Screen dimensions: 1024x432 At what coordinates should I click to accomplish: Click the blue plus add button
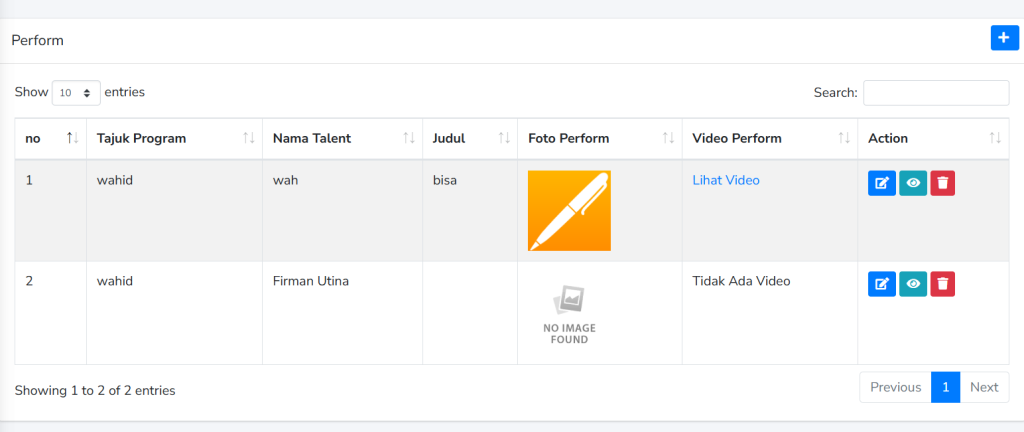coord(1003,38)
